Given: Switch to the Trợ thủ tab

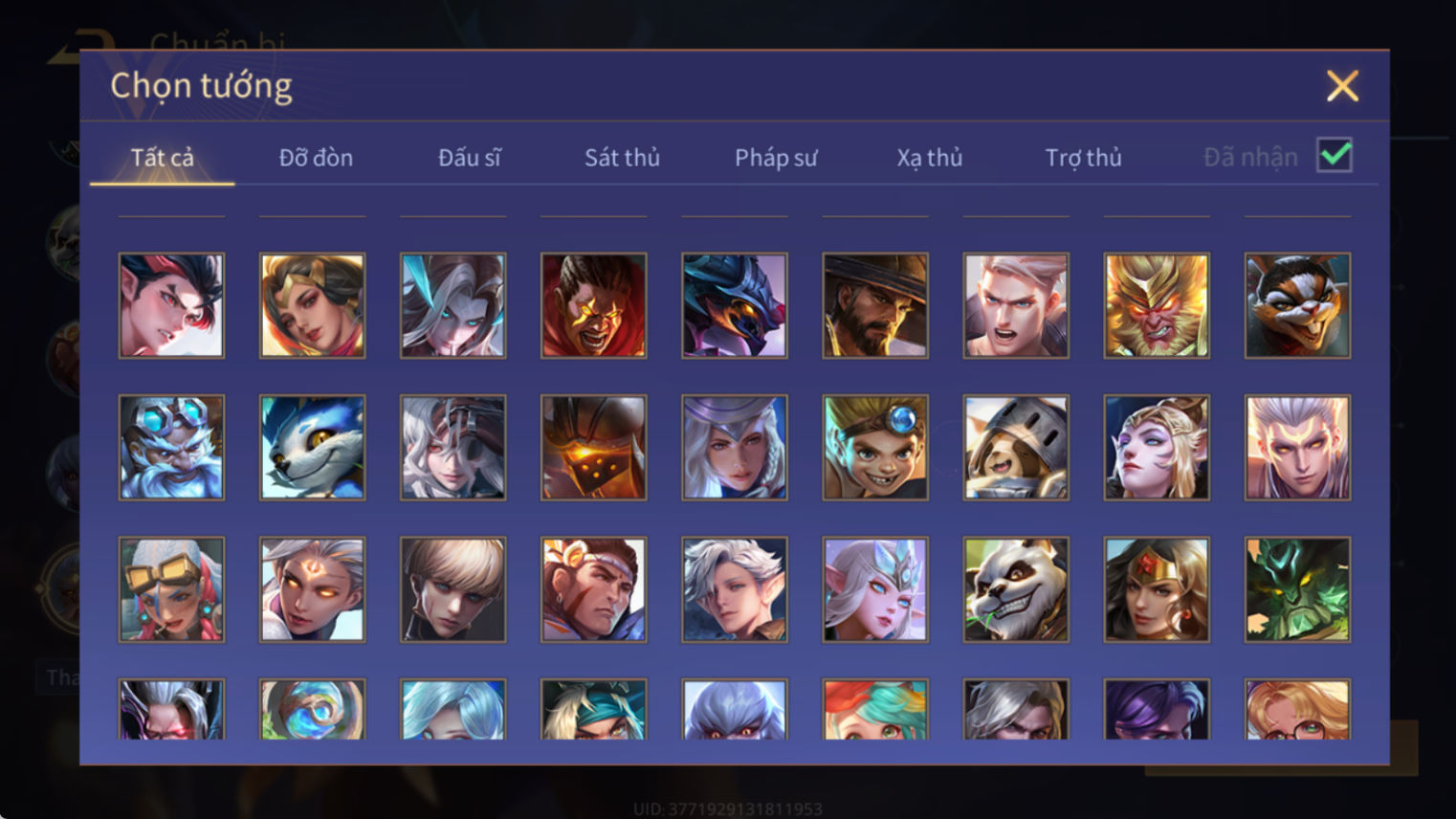Looking at the screenshot, I should (x=1083, y=157).
